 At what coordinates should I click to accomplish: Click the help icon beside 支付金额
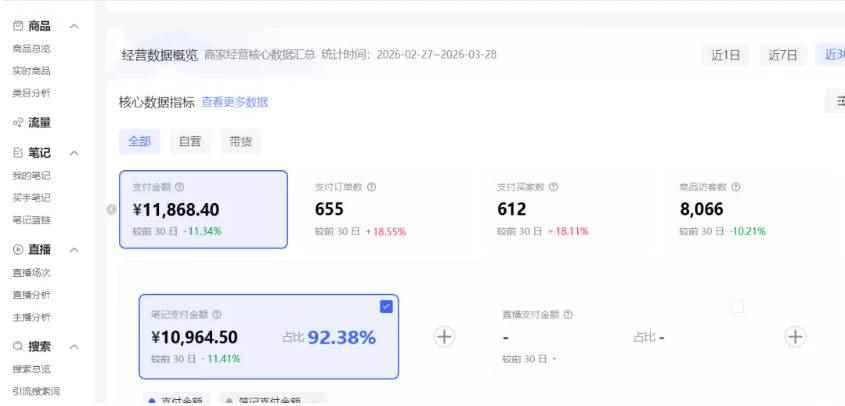[x=179, y=187]
